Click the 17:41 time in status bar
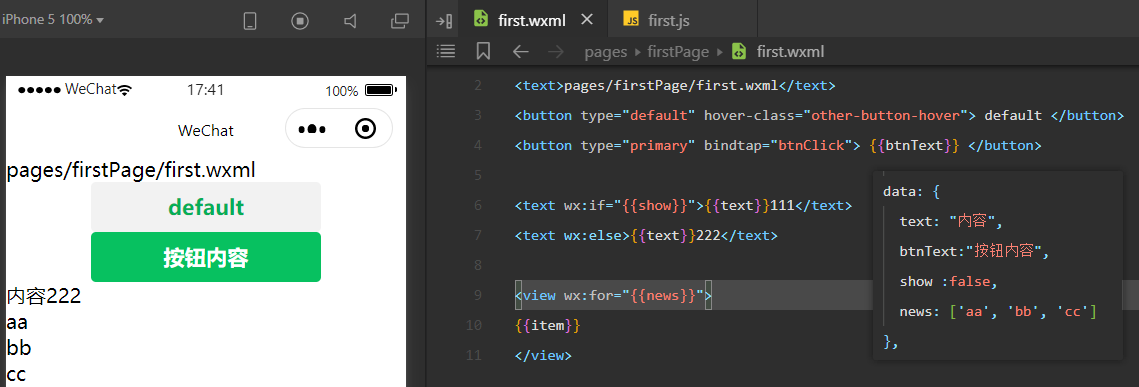The image size is (1139, 387). click(205, 90)
